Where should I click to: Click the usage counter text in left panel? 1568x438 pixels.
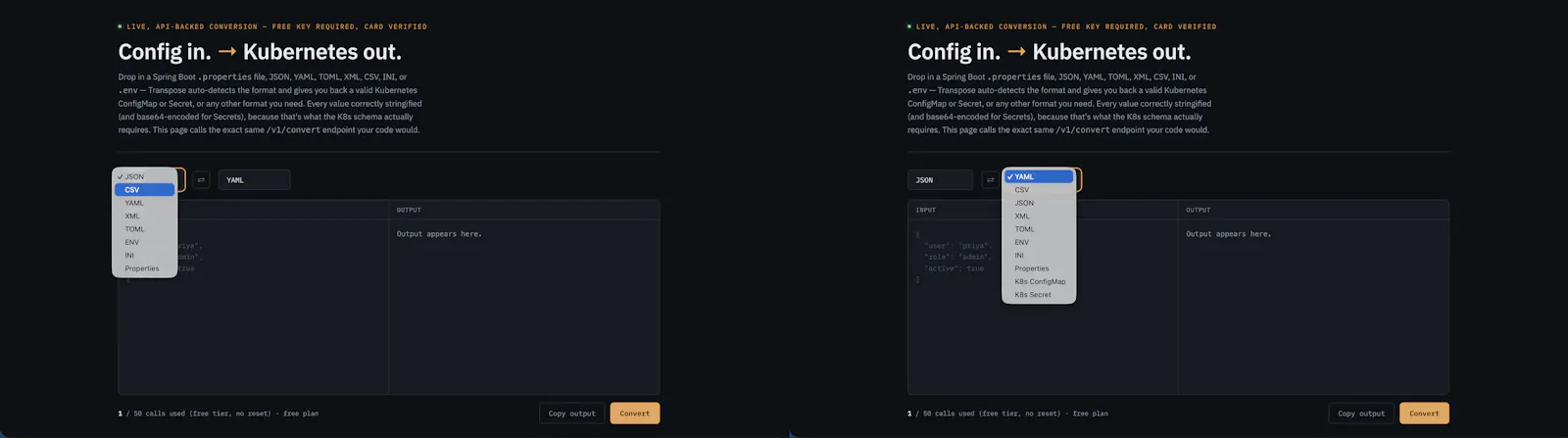pos(219,414)
